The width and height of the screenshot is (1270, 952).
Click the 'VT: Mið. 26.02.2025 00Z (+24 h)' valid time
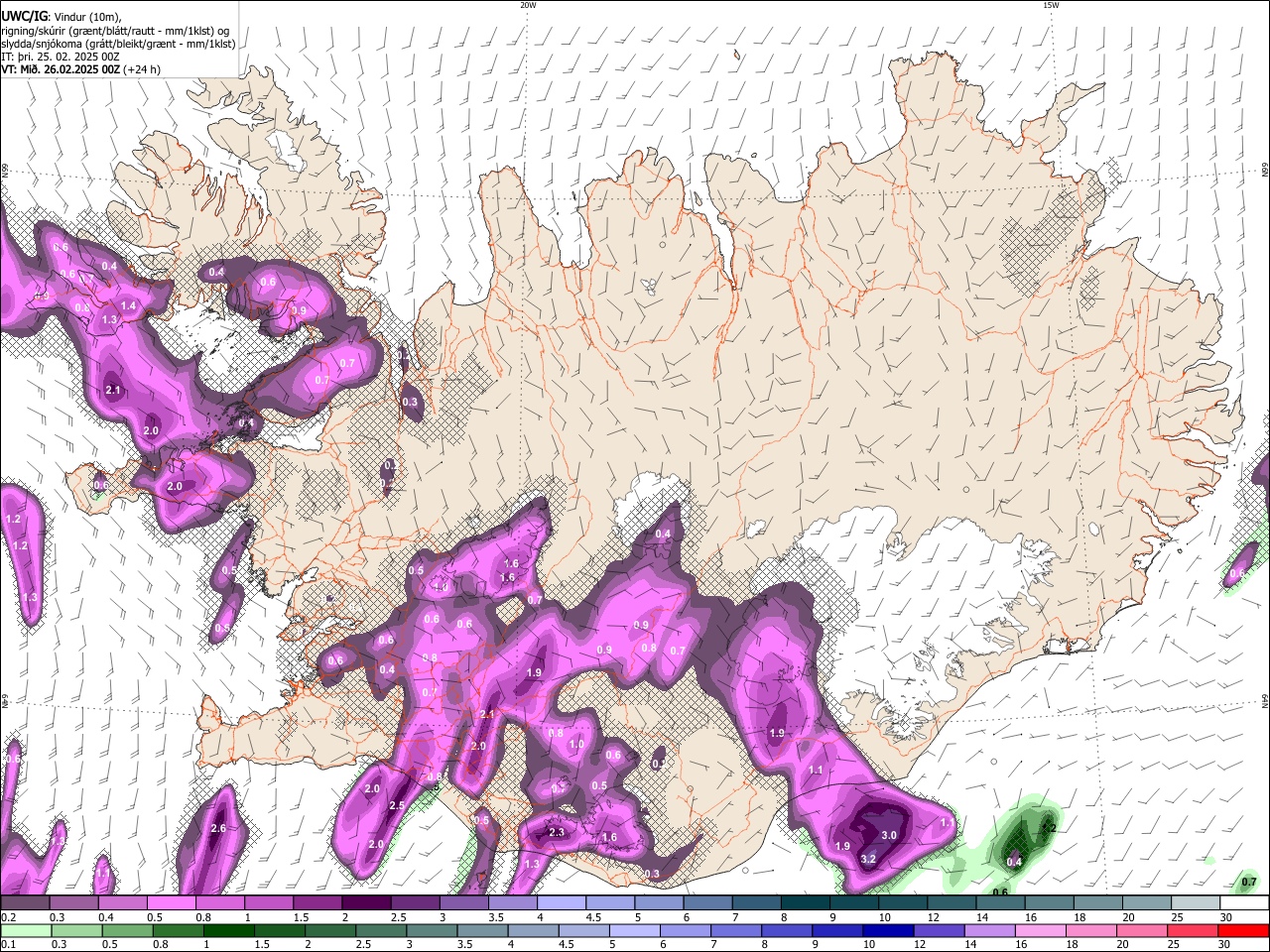coord(80,69)
